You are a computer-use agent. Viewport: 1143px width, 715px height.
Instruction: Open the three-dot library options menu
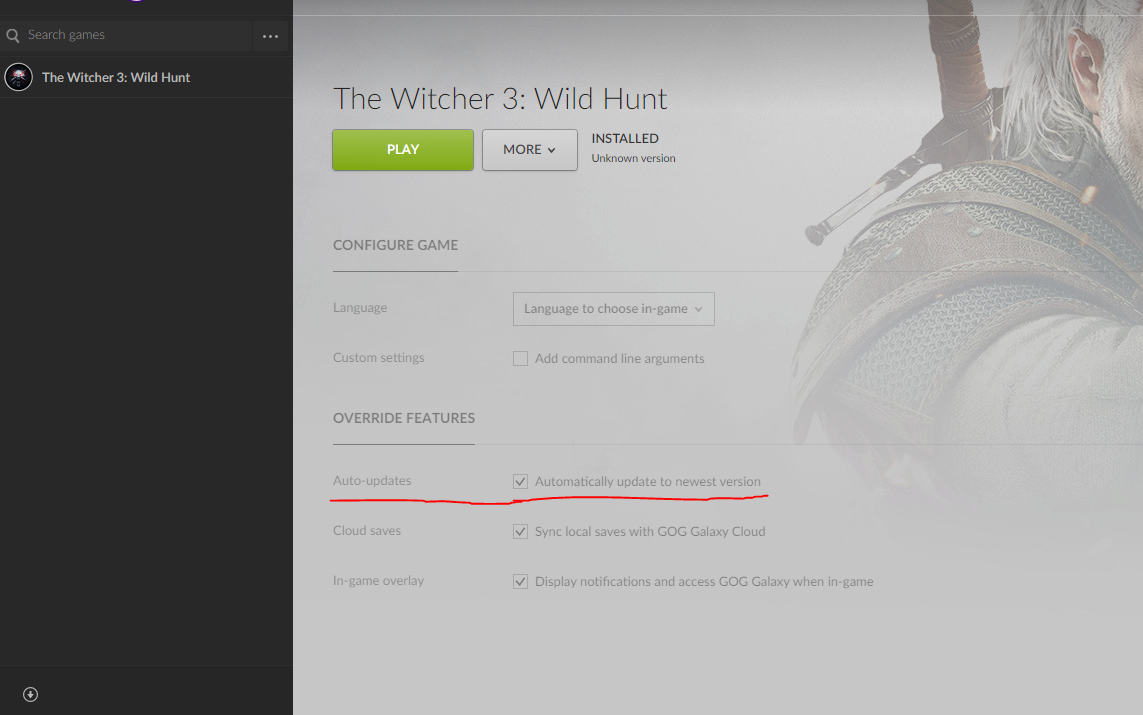click(x=270, y=36)
